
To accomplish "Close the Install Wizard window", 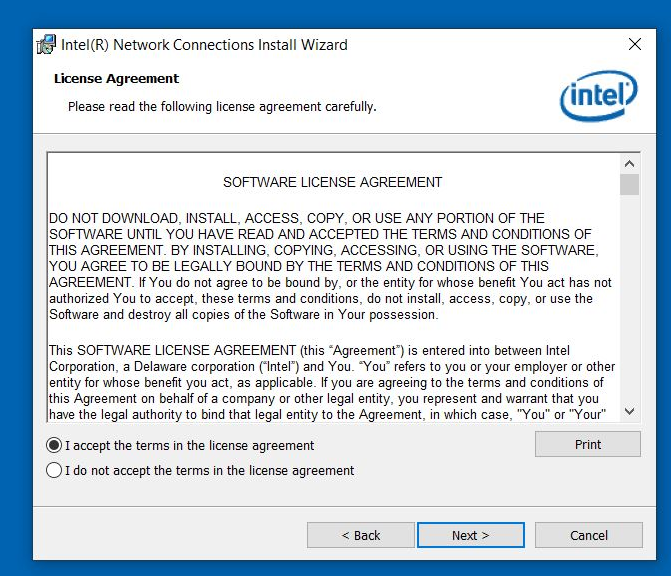I will tap(634, 45).
